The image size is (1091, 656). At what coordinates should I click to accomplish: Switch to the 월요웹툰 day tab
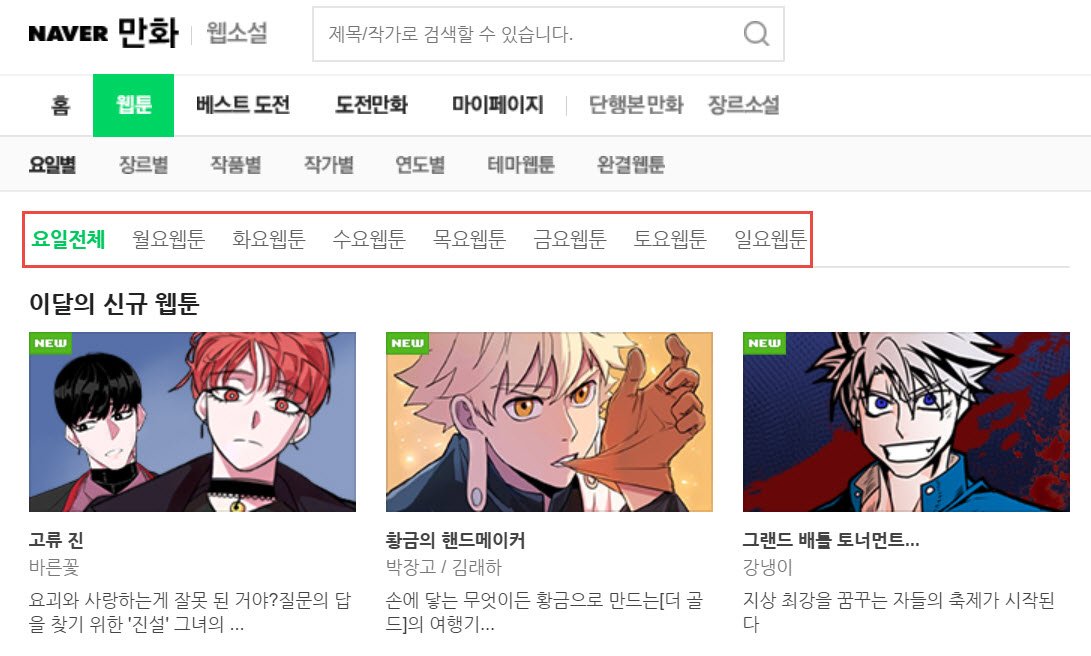pos(168,239)
